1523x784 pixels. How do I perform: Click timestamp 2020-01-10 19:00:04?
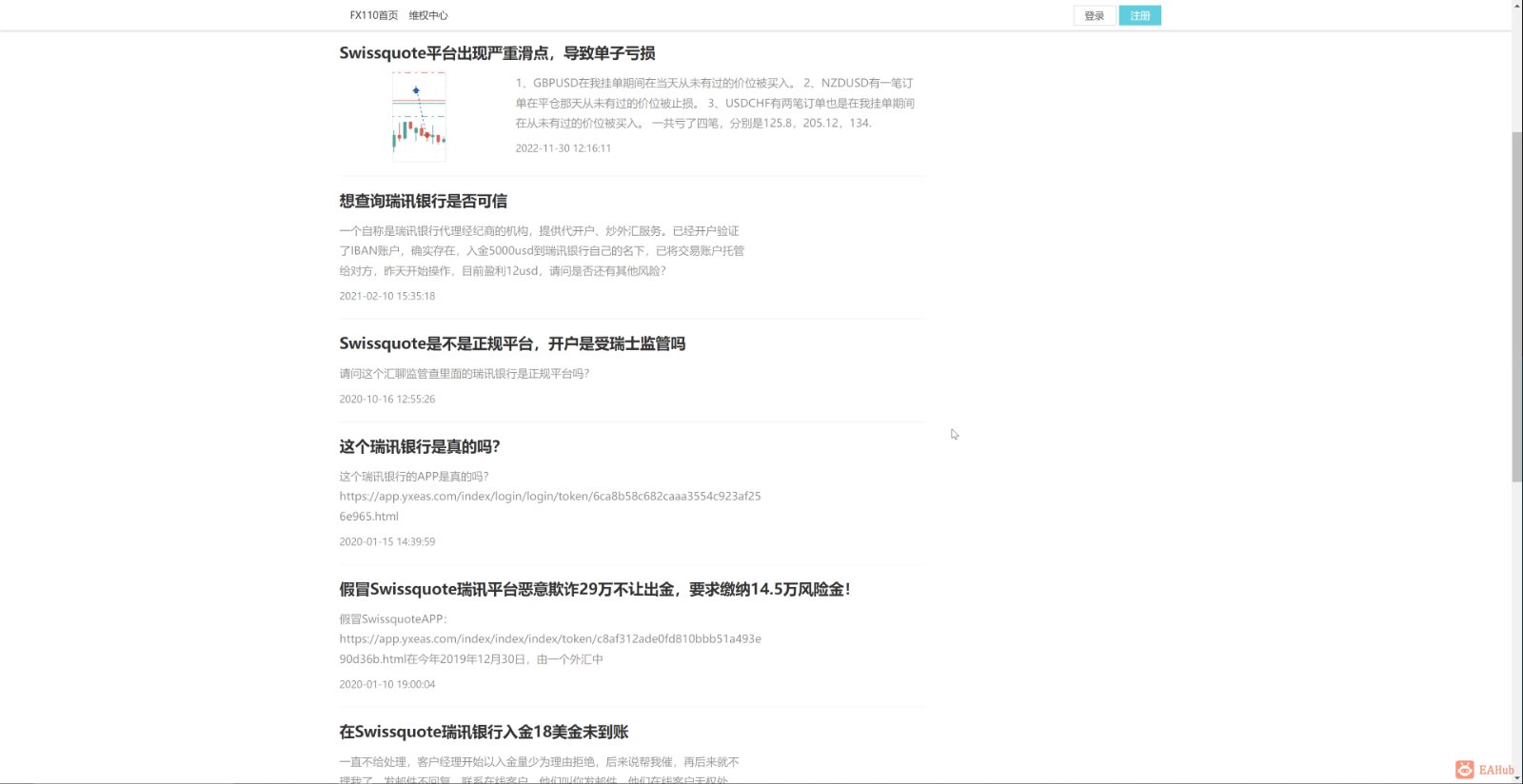387,684
